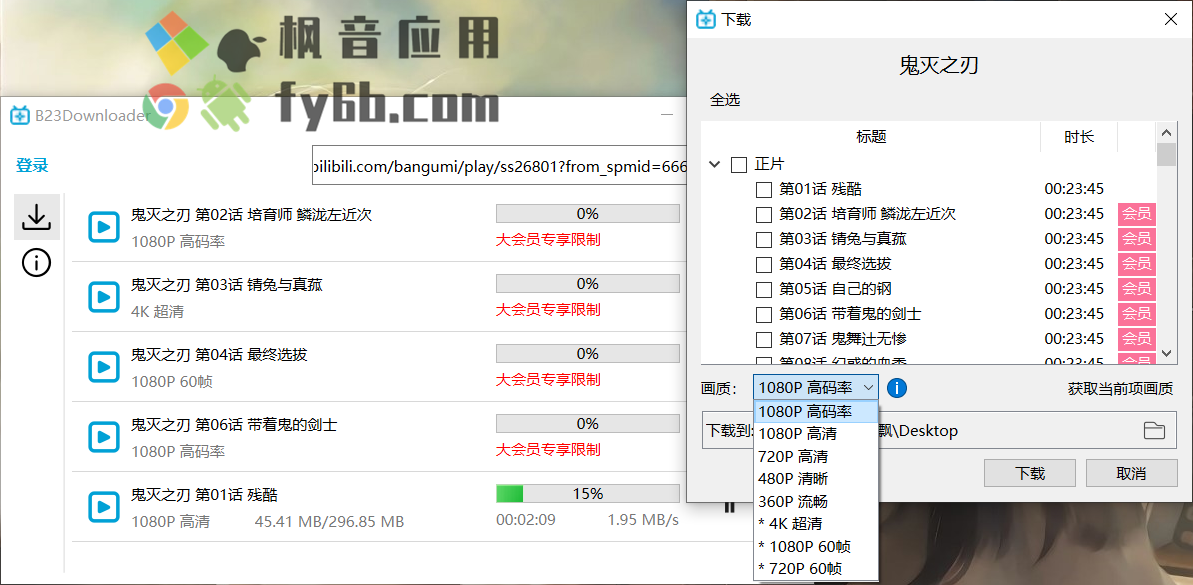
Task: Toggle the 正片 group checkbox
Action: 739,164
